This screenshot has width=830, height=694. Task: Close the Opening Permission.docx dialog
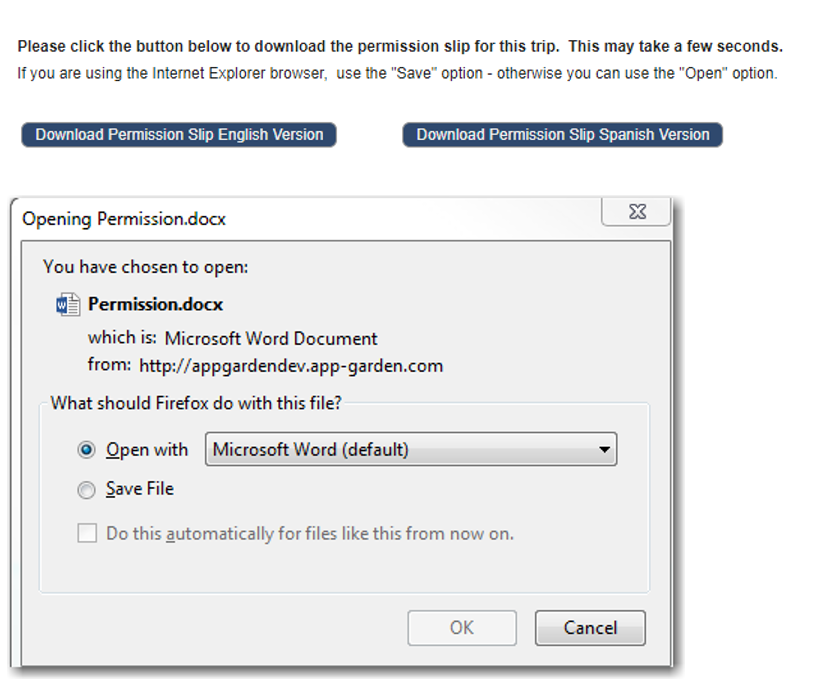click(636, 212)
